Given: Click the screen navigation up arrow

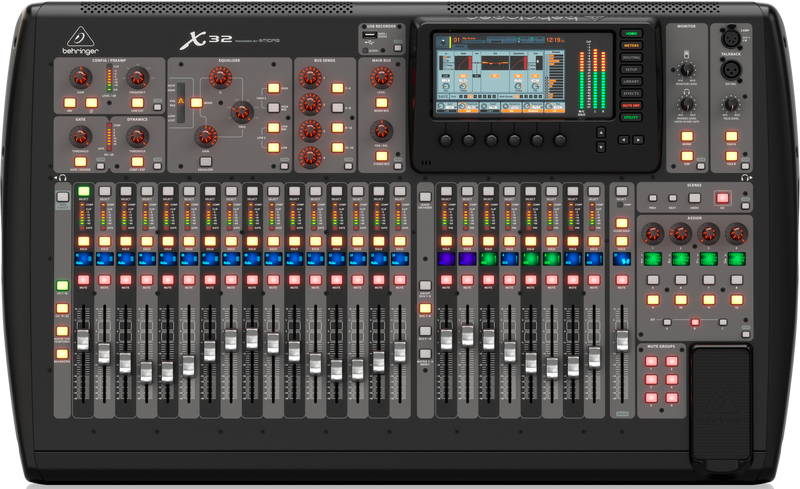Looking at the screenshot, I should click(601, 133).
